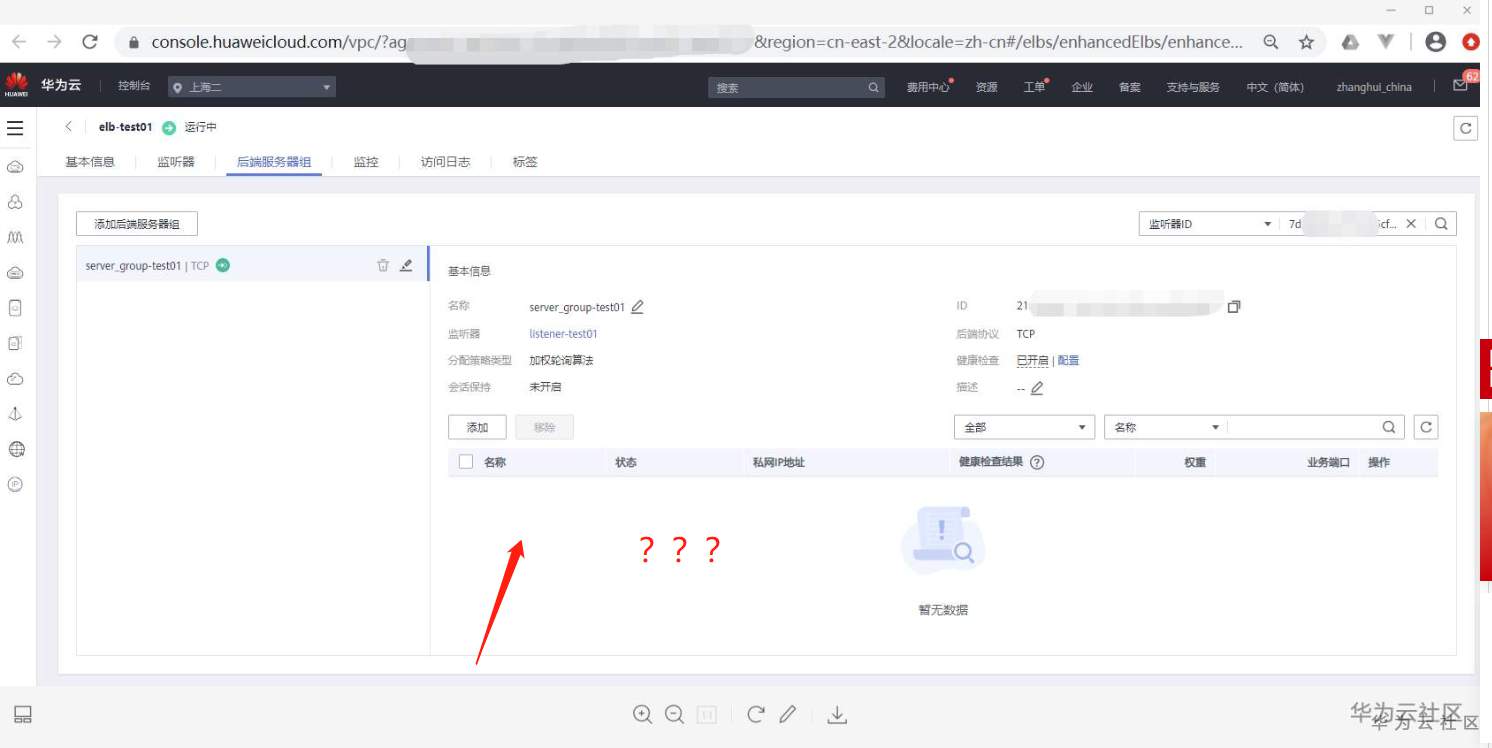
Task: Click the browser back arrow
Action: click(19, 42)
